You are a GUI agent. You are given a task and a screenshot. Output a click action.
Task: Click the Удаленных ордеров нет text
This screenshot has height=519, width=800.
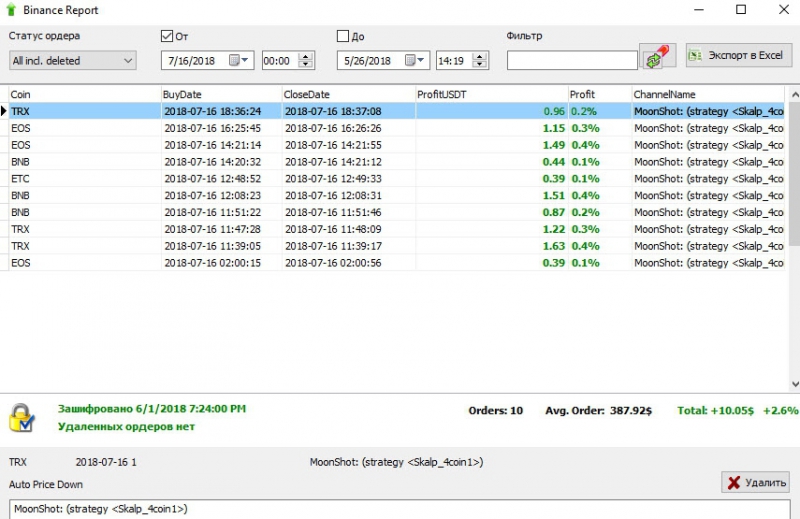click(126, 426)
